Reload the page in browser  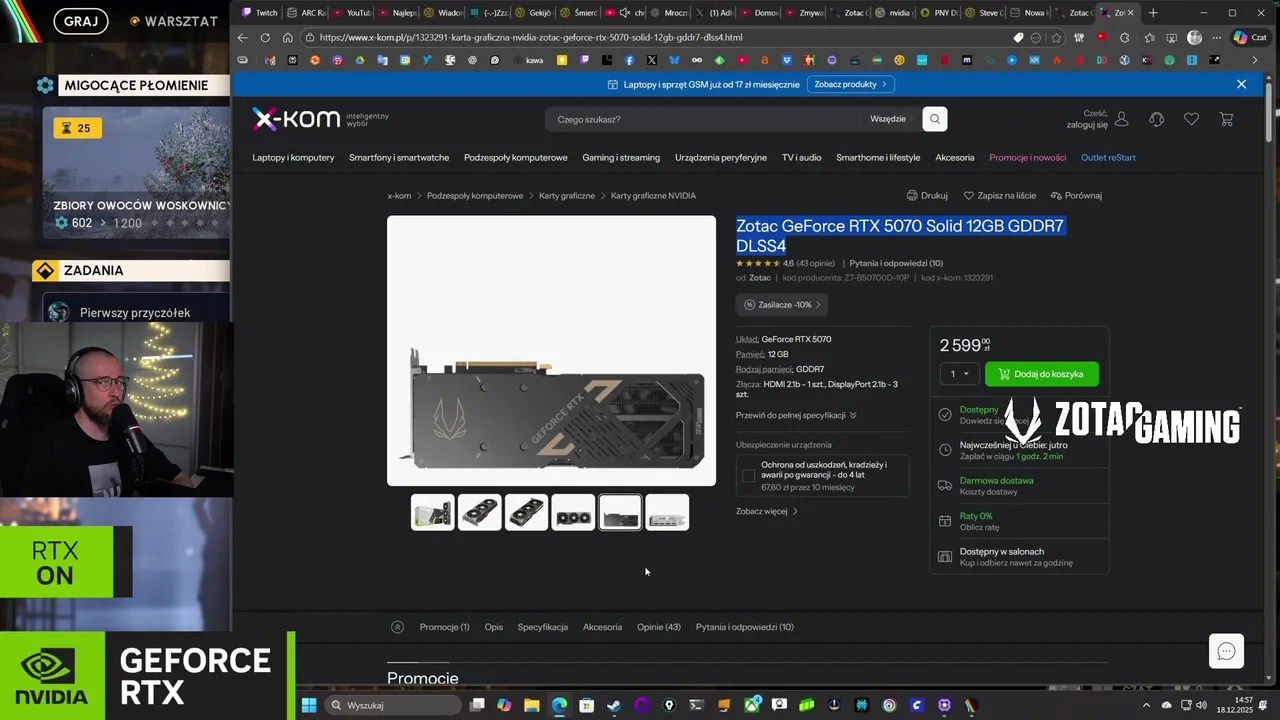[265, 37]
